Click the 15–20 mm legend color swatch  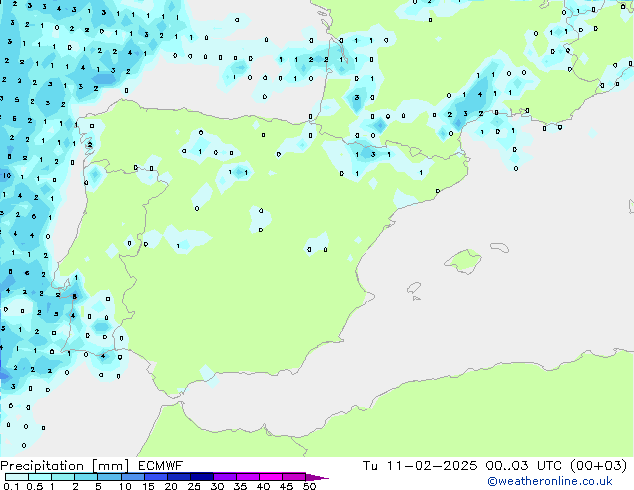155,477
